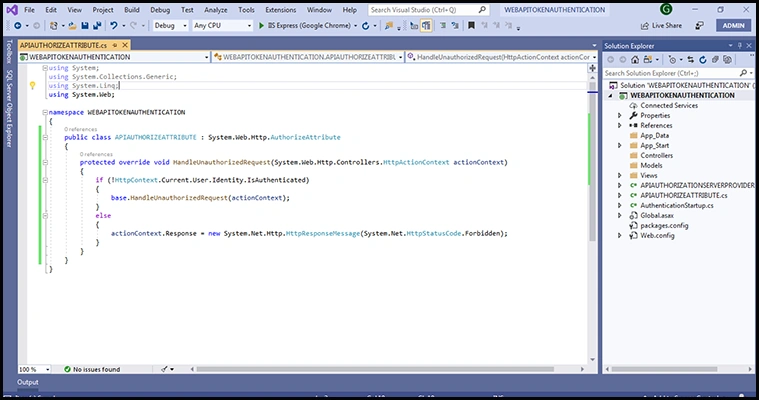The height and width of the screenshot is (400, 759).
Task: Toggle Sync with Active Document icon
Action: click(x=691, y=60)
